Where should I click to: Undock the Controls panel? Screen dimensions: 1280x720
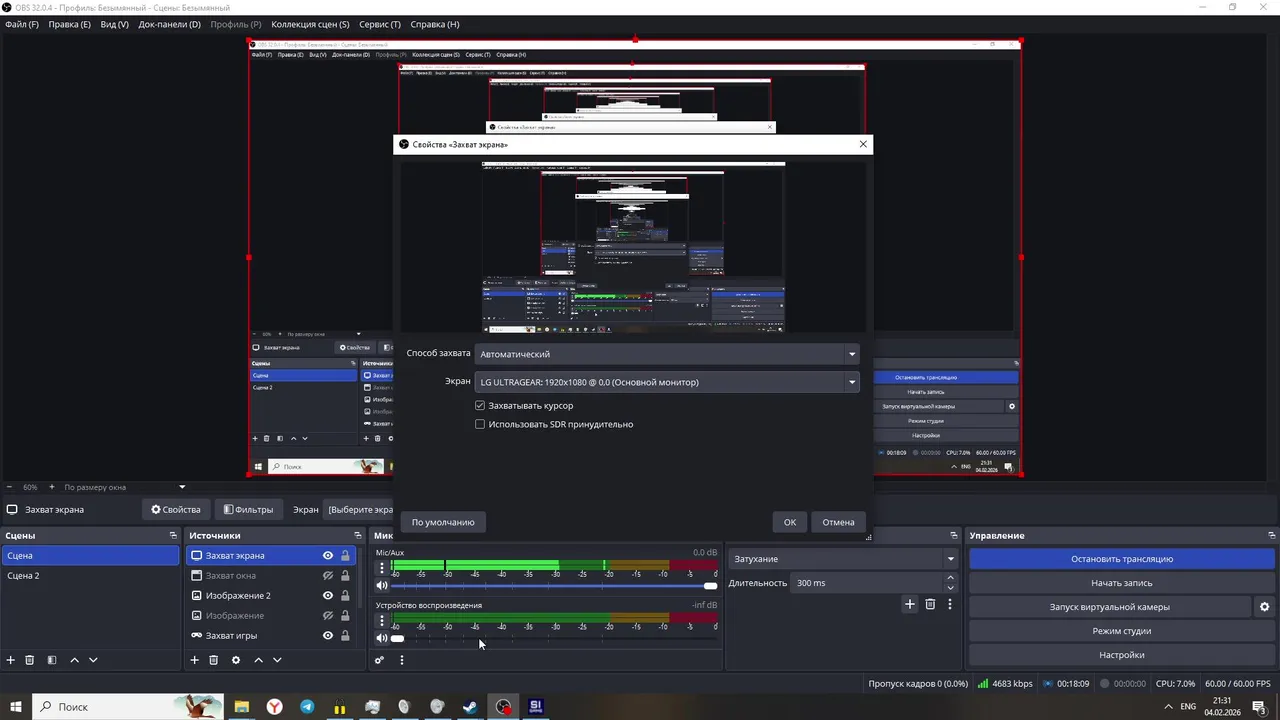[1270, 536]
